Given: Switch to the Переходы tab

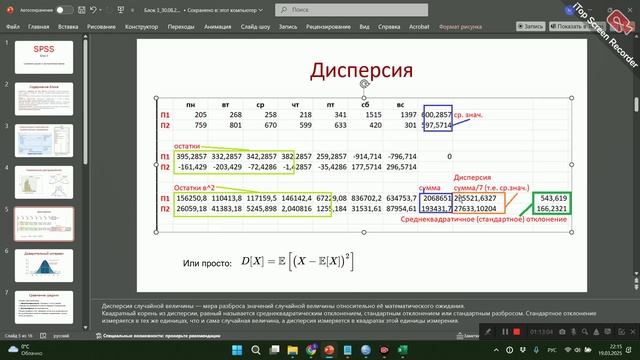Looking at the screenshot, I should (x=181, y=27).
